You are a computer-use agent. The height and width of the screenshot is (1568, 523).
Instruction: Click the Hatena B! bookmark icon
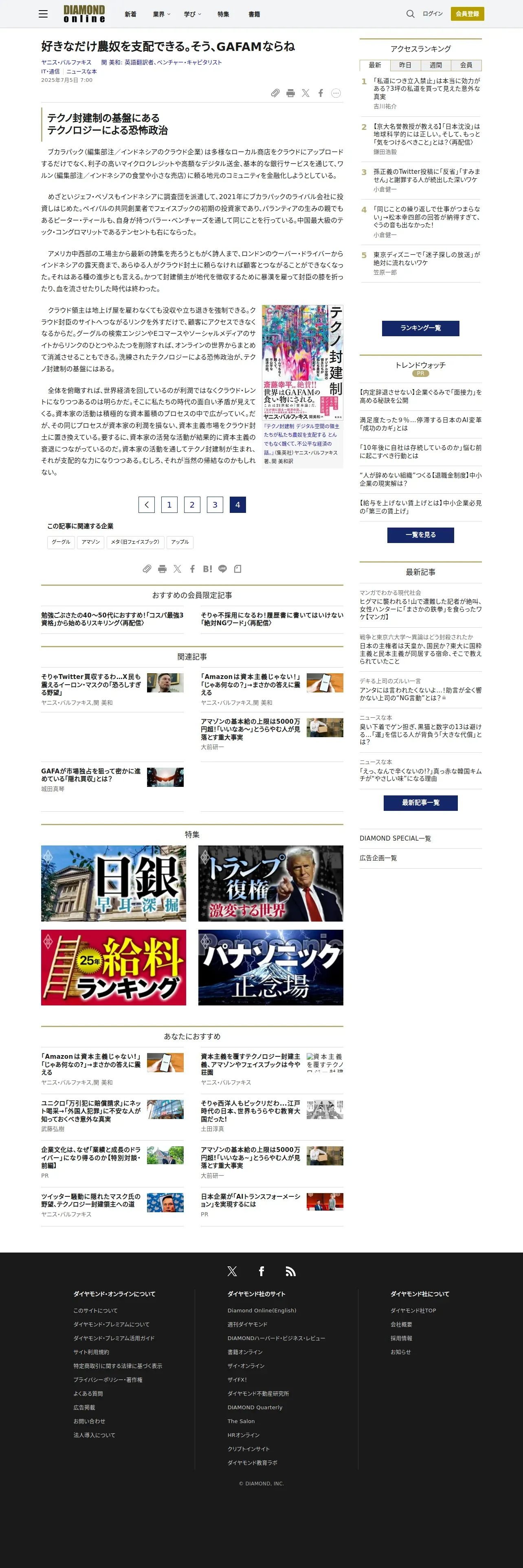(208, 569)
